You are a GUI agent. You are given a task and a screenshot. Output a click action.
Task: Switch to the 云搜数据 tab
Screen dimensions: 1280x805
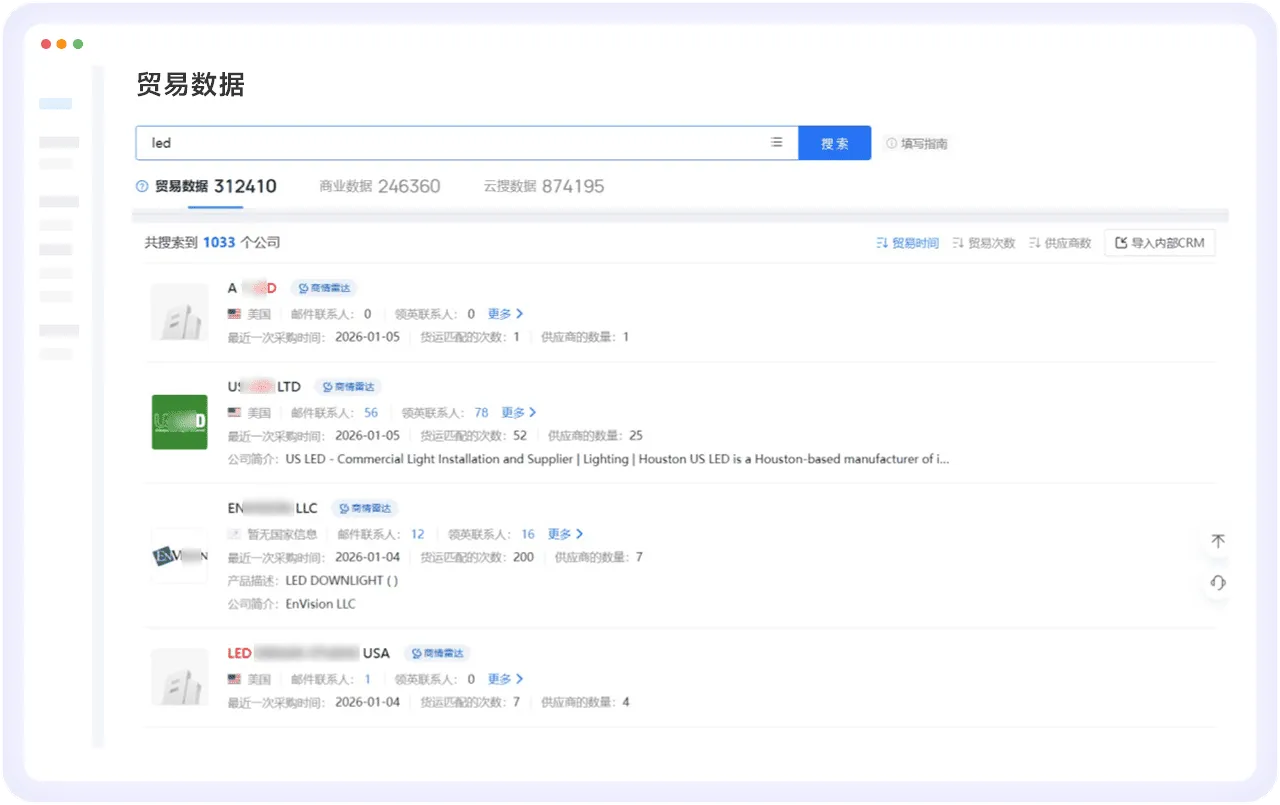point(544,186)
